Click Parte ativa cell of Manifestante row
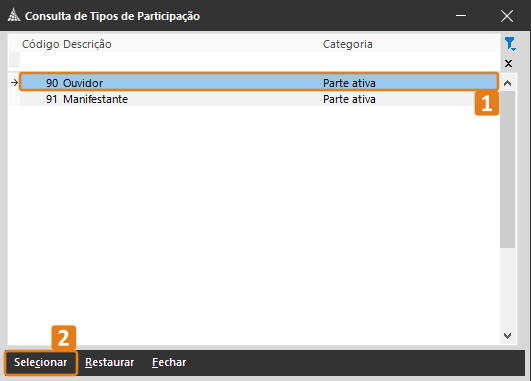 [x=349, y=99]
